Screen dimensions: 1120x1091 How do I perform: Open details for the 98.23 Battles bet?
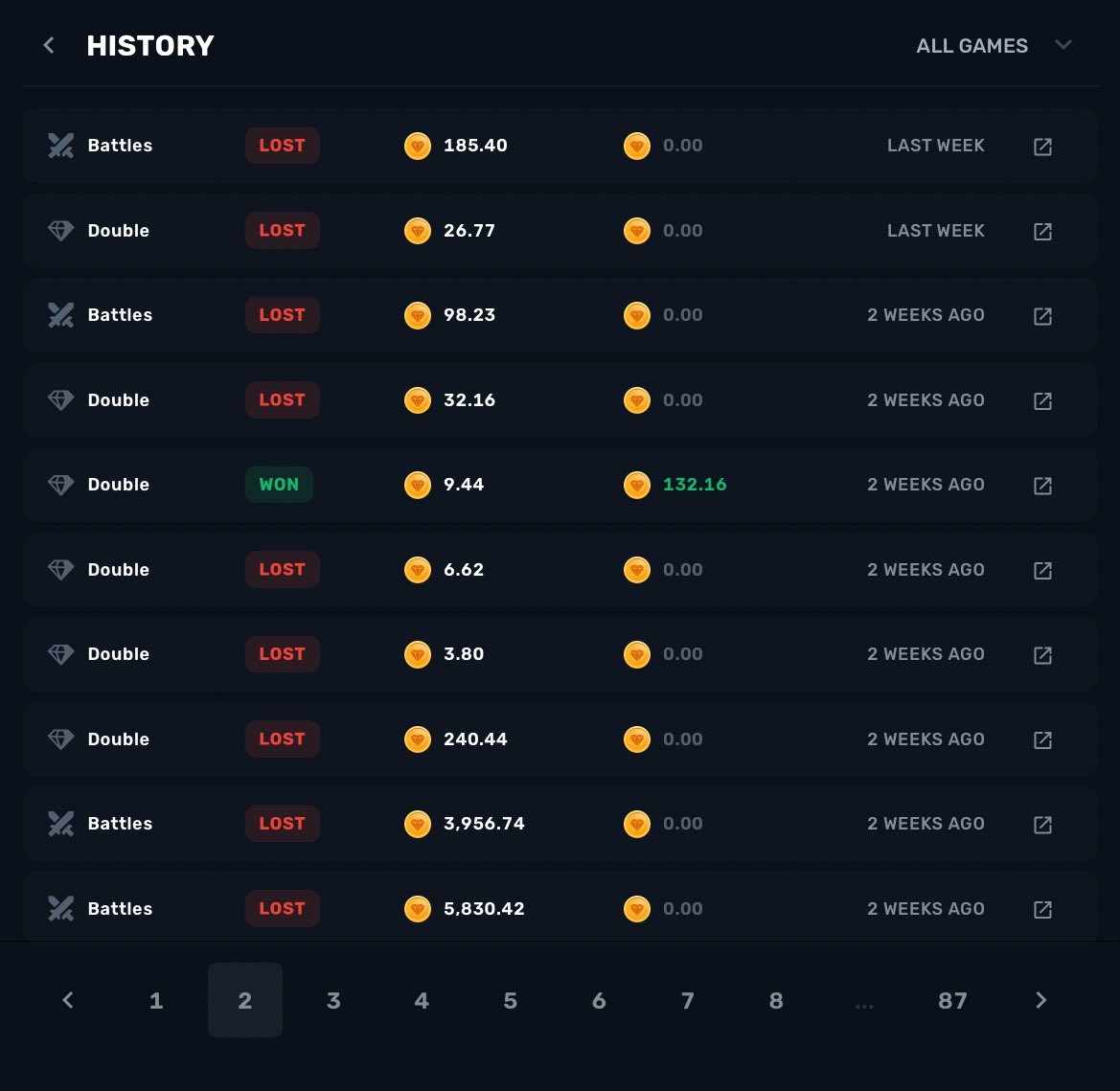[1042, 315]
